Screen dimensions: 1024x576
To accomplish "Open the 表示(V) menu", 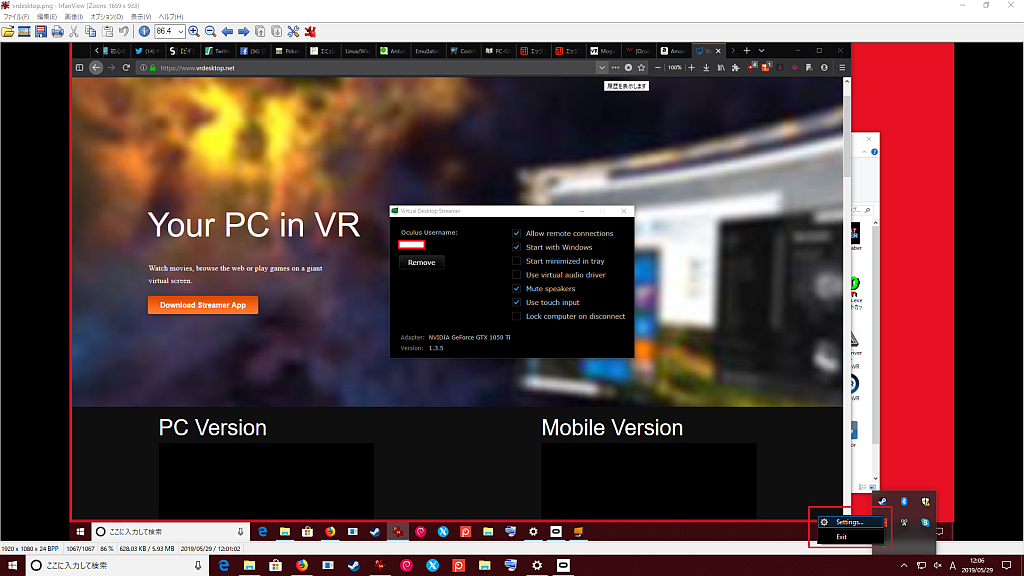I will (x=141, y=17).
